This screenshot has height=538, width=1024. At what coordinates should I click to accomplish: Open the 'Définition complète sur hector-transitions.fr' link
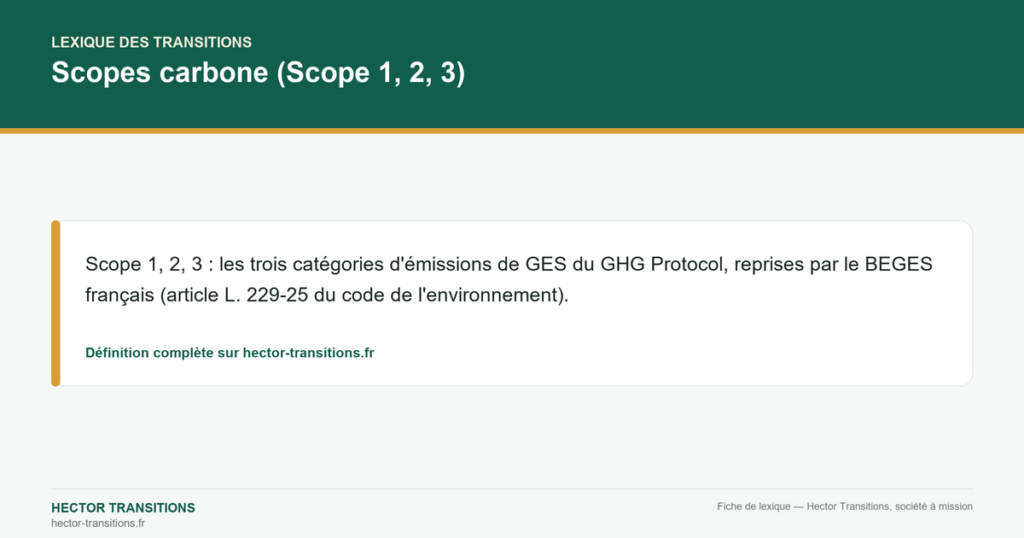pos(229,353)
